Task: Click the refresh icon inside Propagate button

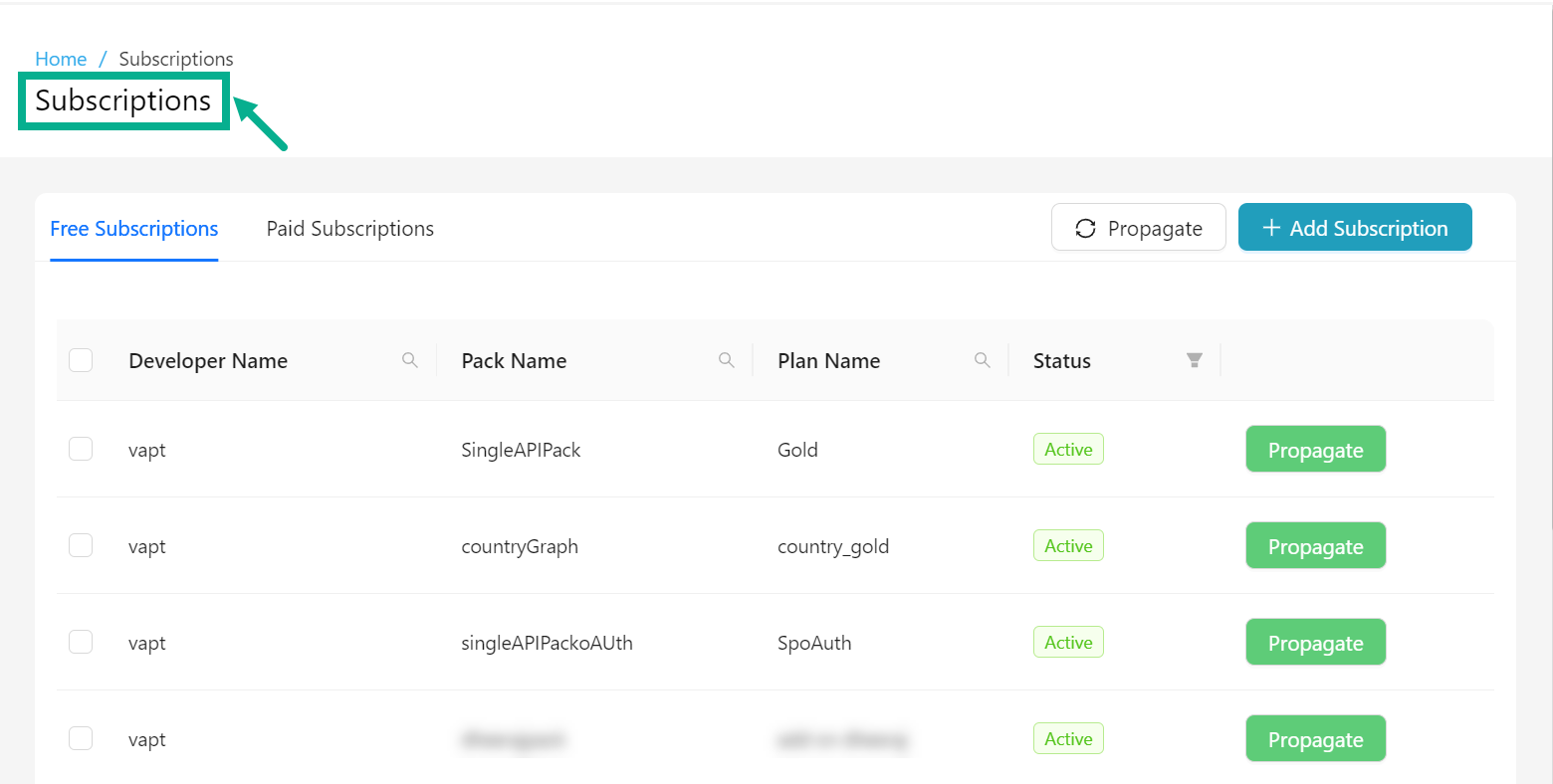Action: point(1085,227)
